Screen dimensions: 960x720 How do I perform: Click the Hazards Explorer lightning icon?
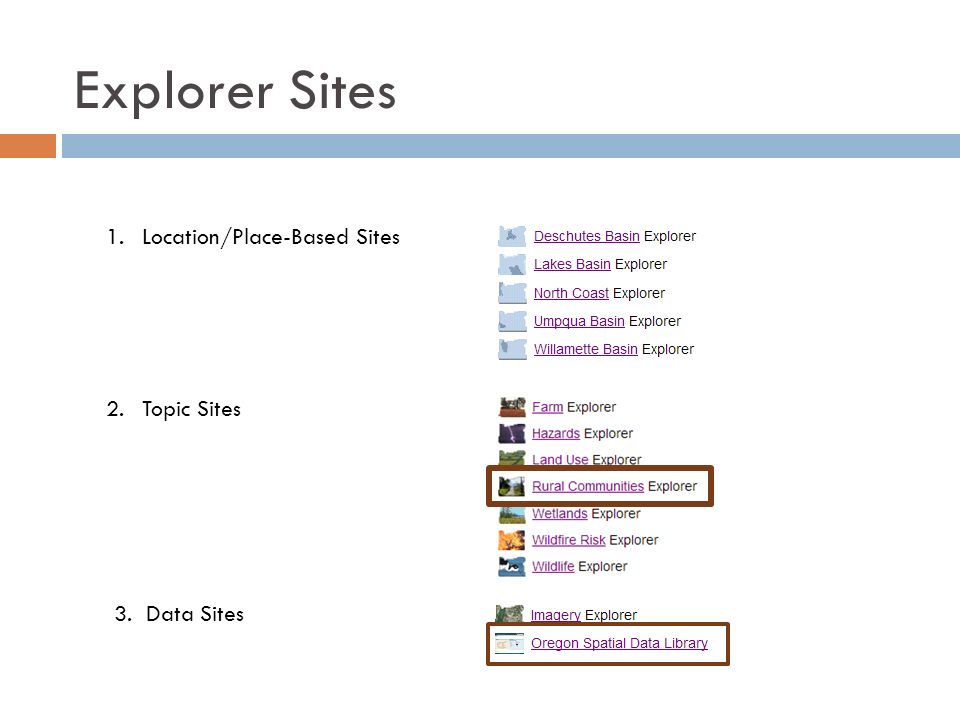512,433
